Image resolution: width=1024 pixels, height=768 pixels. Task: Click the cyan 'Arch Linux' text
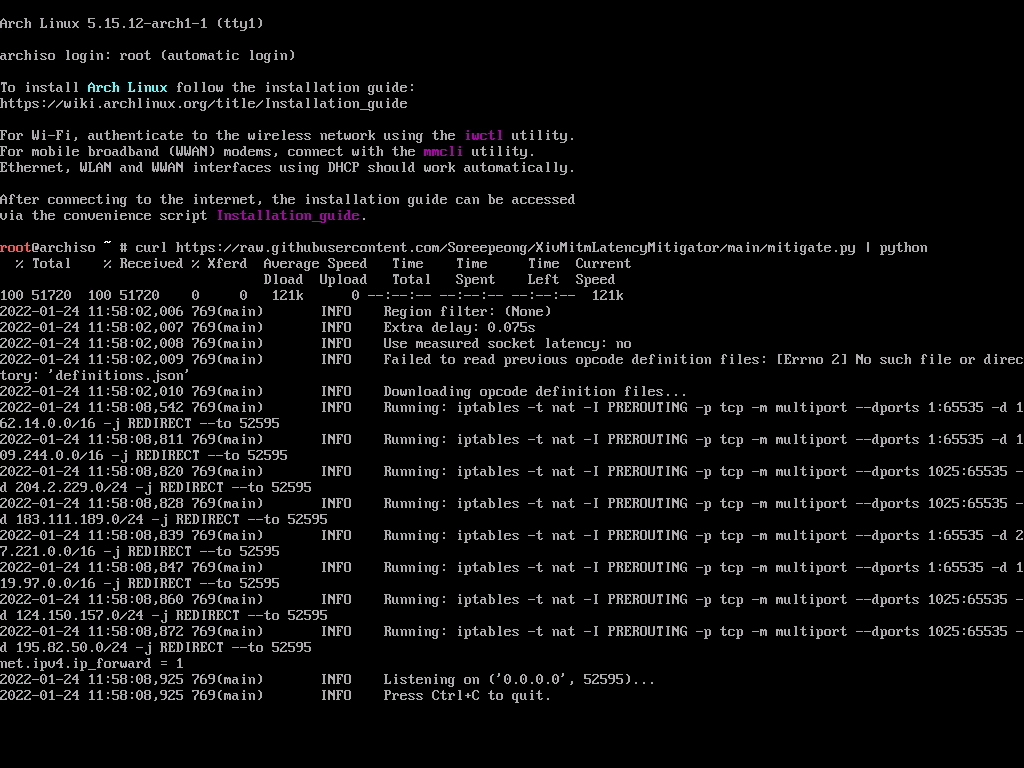point(127,88)
